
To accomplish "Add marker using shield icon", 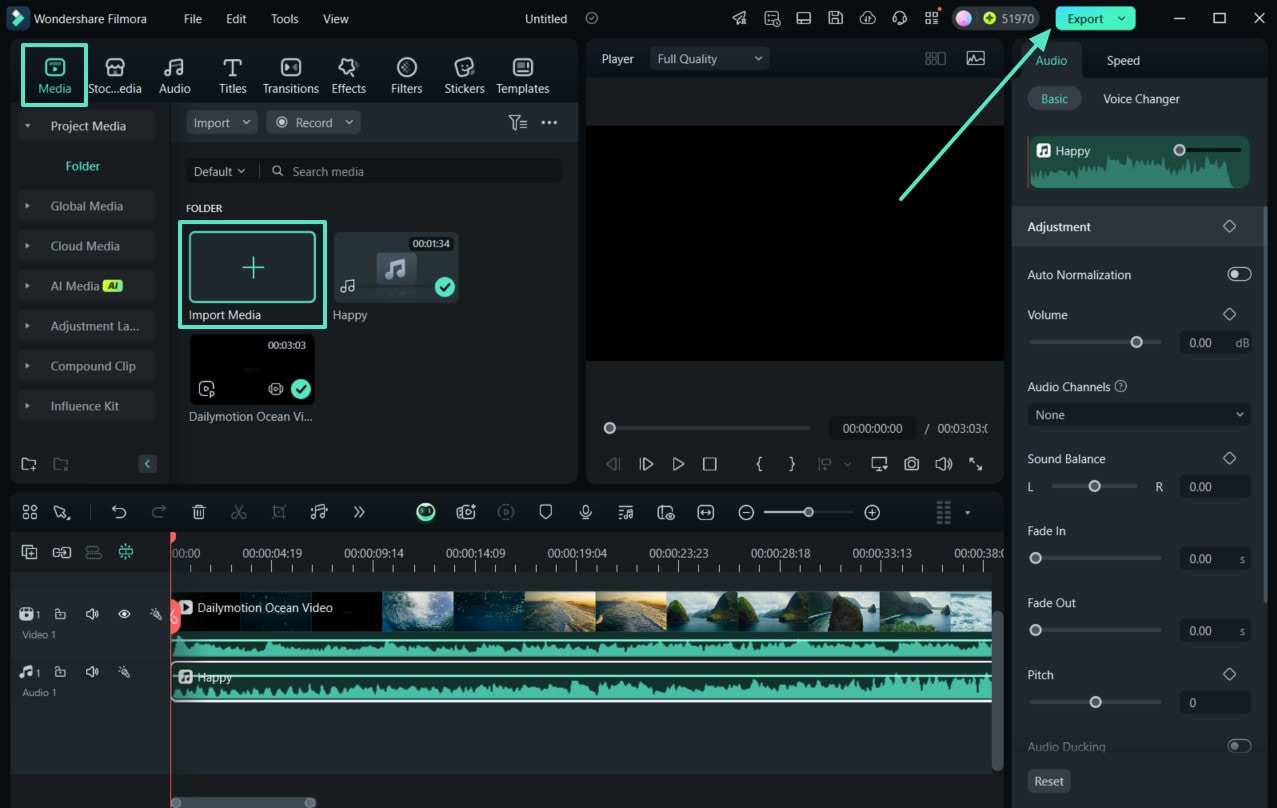I will (546, 512).
